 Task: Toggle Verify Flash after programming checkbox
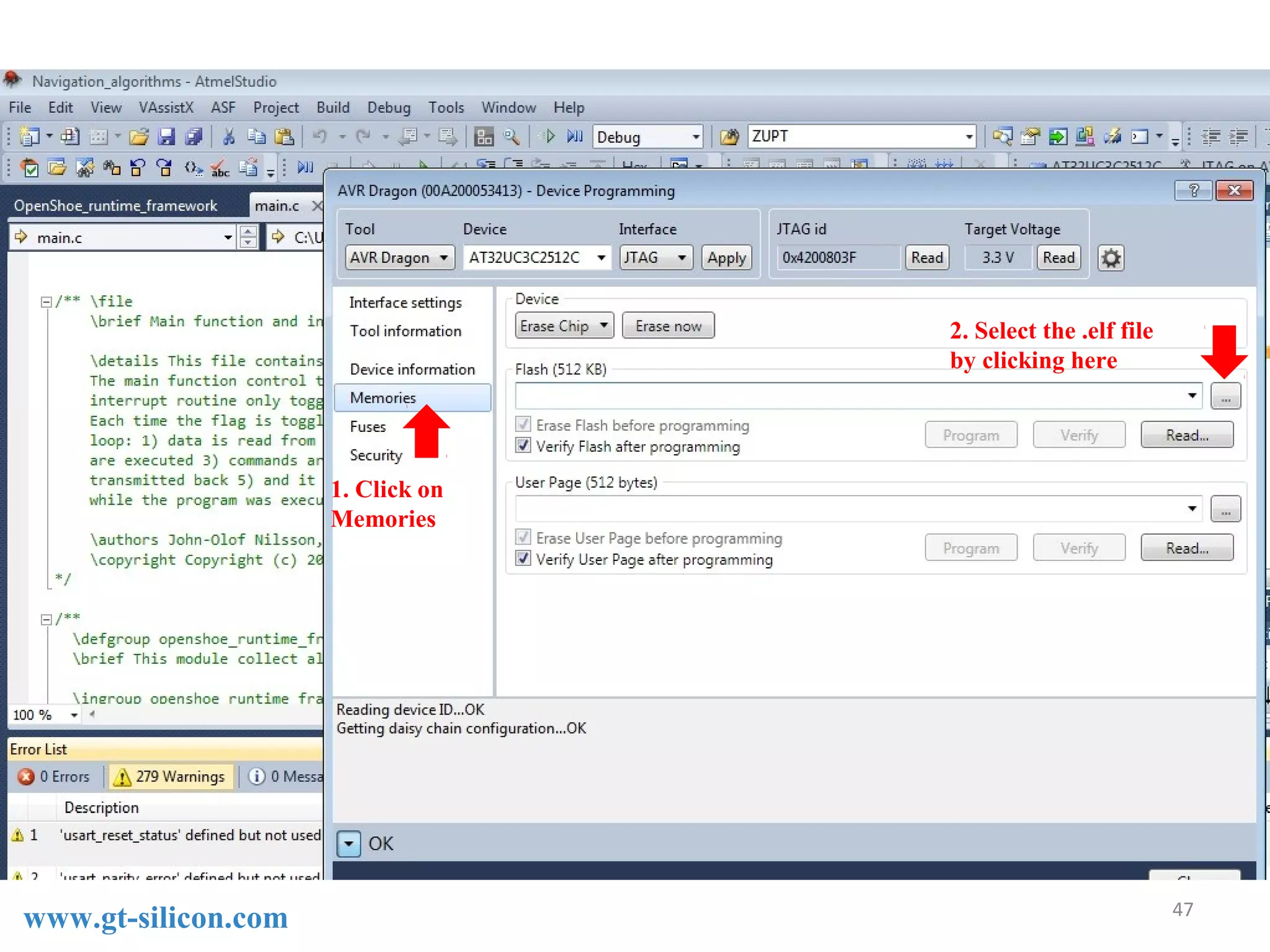tap(523, 446)
